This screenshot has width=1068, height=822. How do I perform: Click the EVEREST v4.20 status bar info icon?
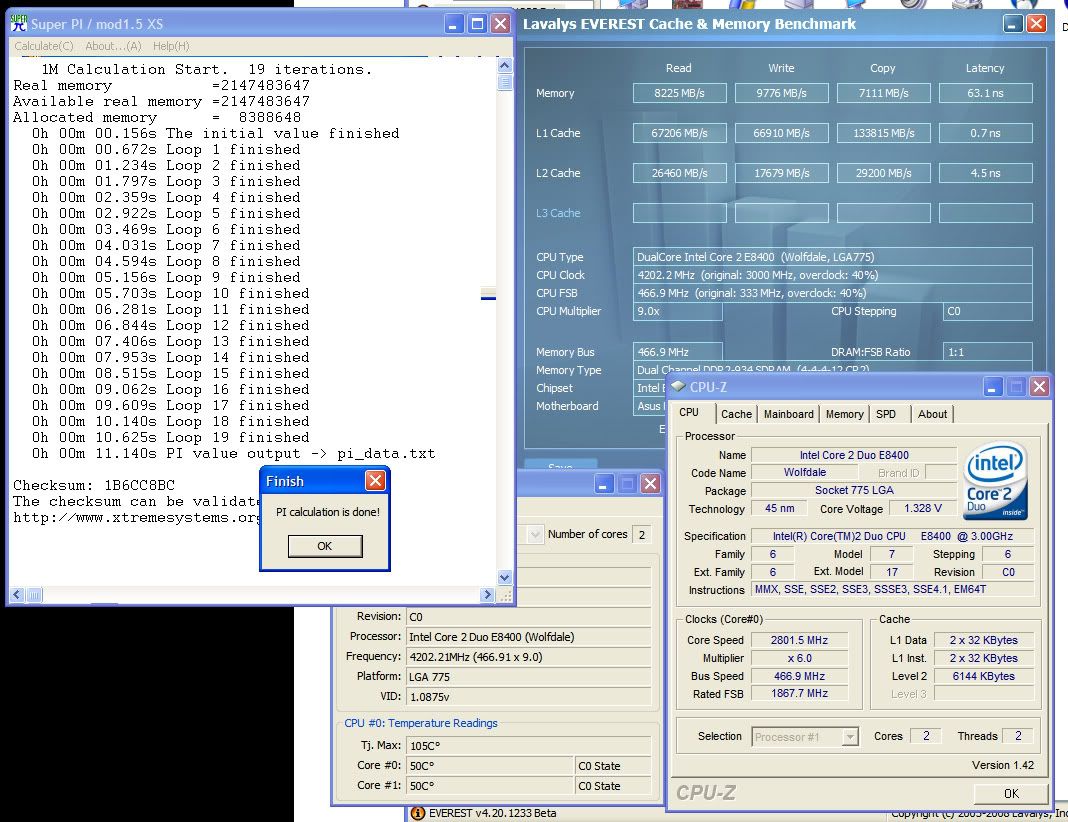tap(418, 813)
